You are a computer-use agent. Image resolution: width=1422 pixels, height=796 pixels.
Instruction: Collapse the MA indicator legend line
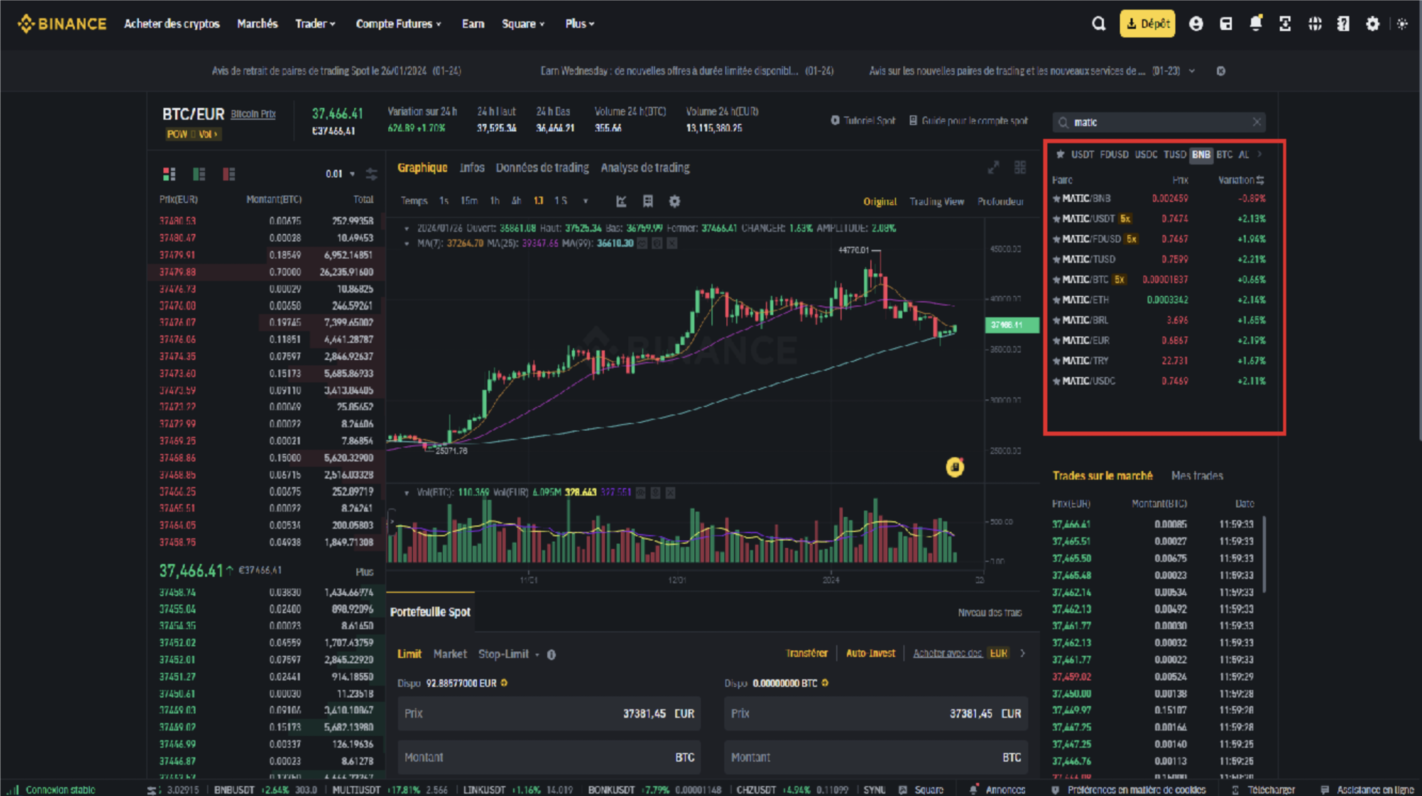[407, 243]
